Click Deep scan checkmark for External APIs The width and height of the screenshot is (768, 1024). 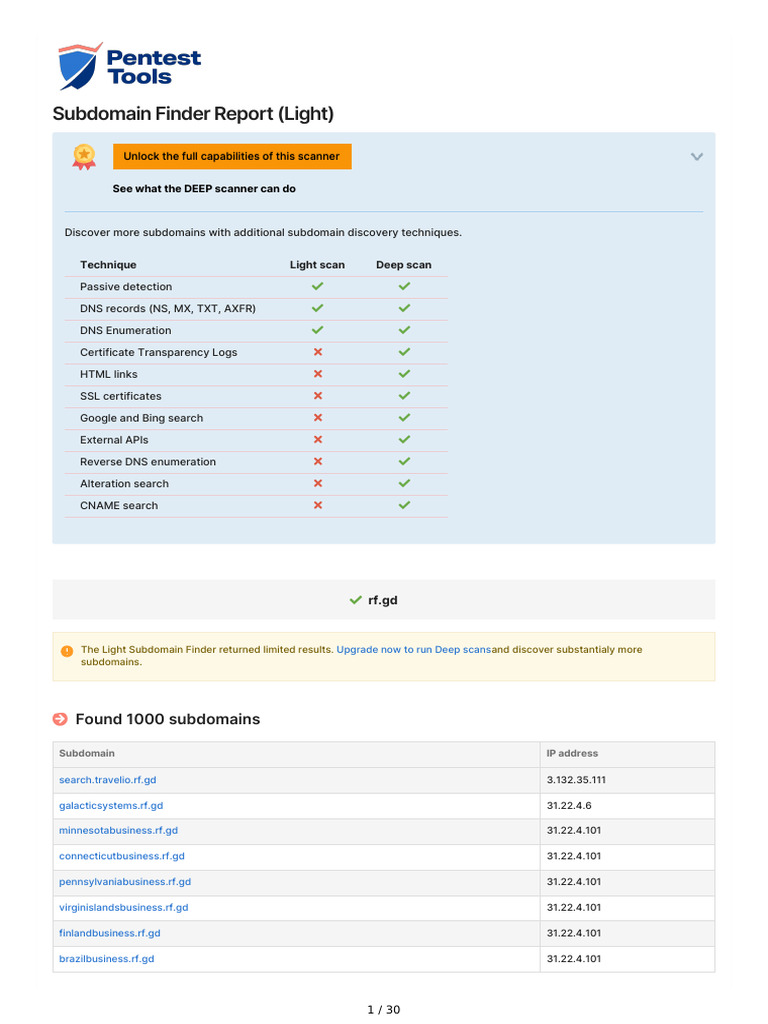pyautogui.click(x=404, y=440)
